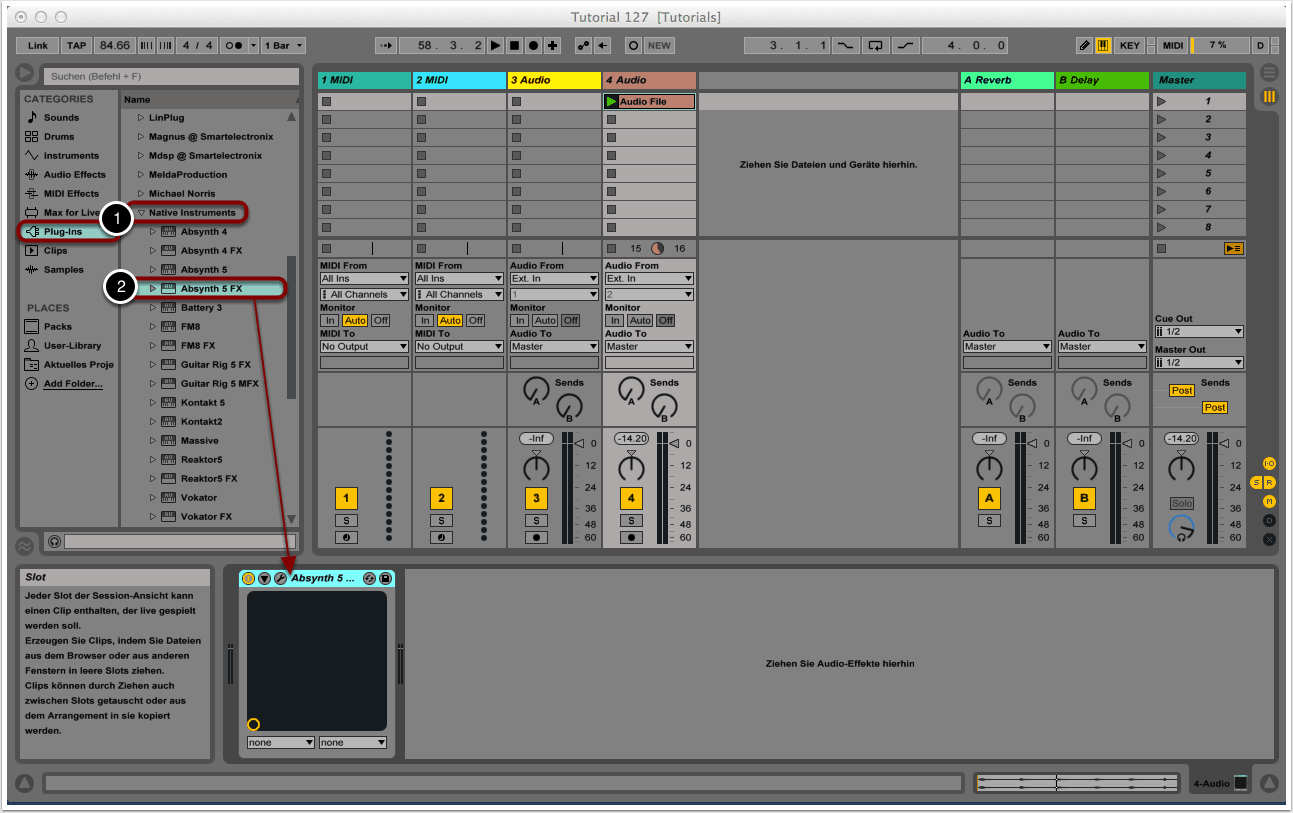The image size is (1293, 813).
Task: Click the TAP tempo button
Action: pos(76,46)
